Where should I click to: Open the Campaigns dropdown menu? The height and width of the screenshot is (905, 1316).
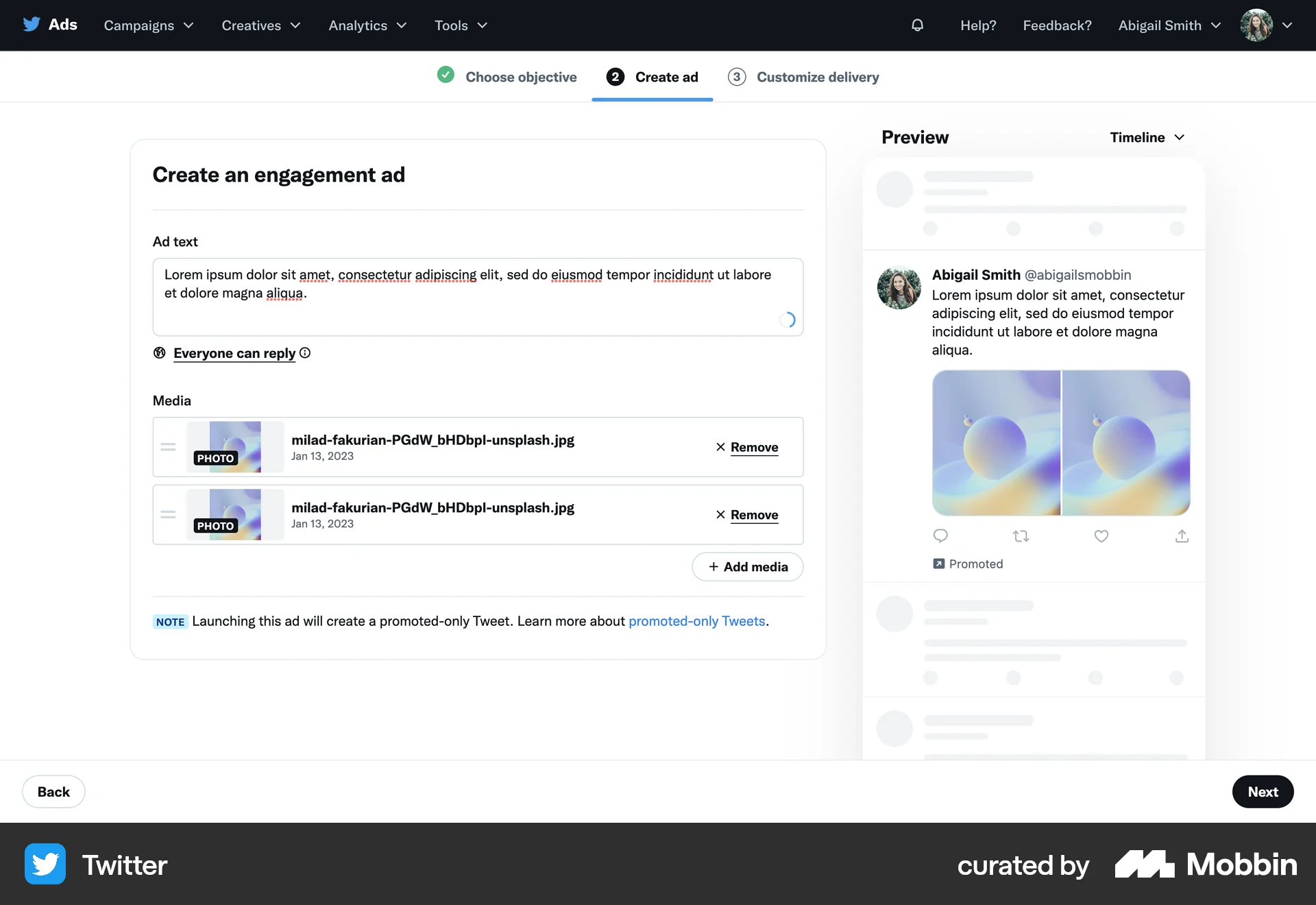149,25
